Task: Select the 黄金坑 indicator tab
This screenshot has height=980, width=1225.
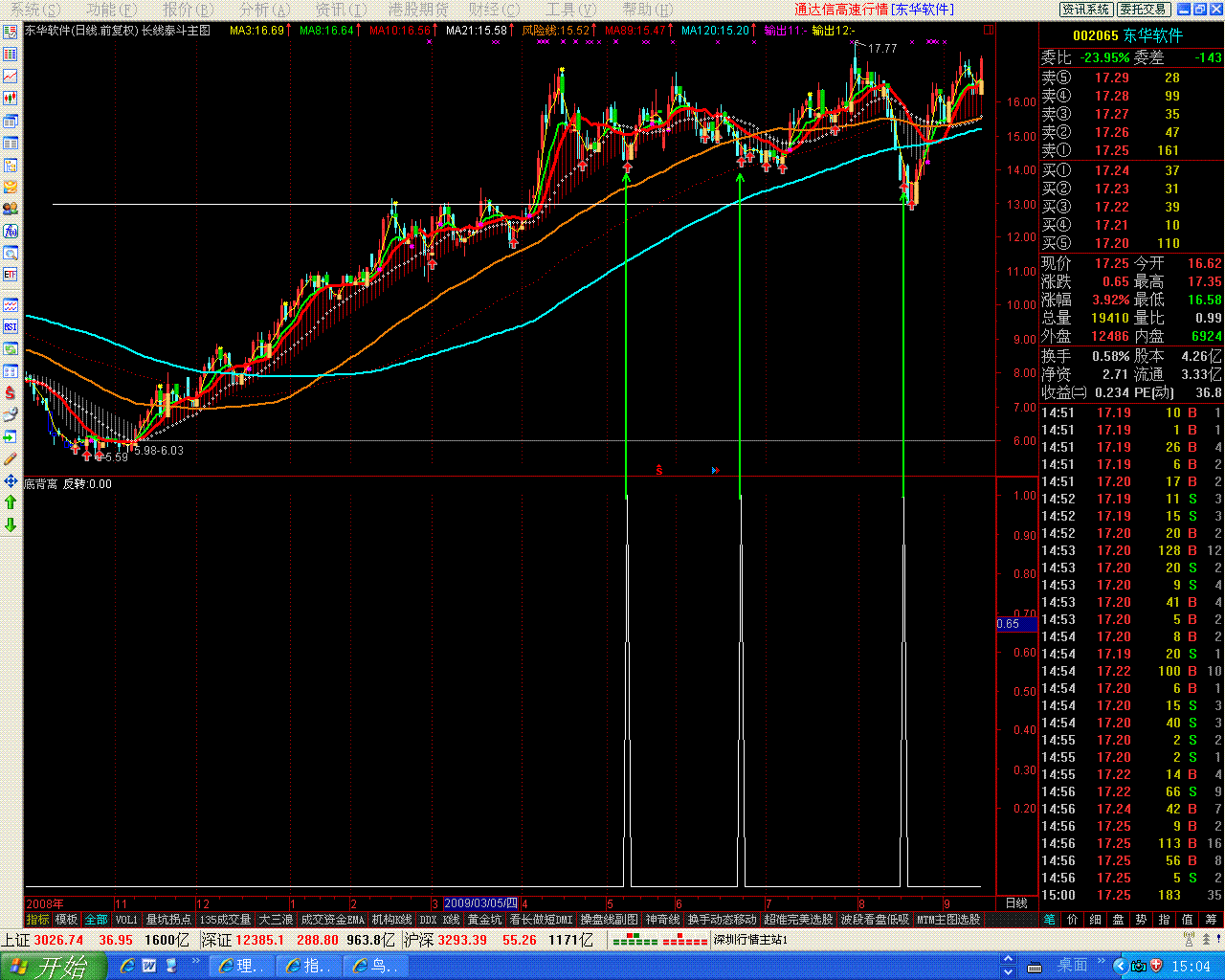Action: point(484,920)
